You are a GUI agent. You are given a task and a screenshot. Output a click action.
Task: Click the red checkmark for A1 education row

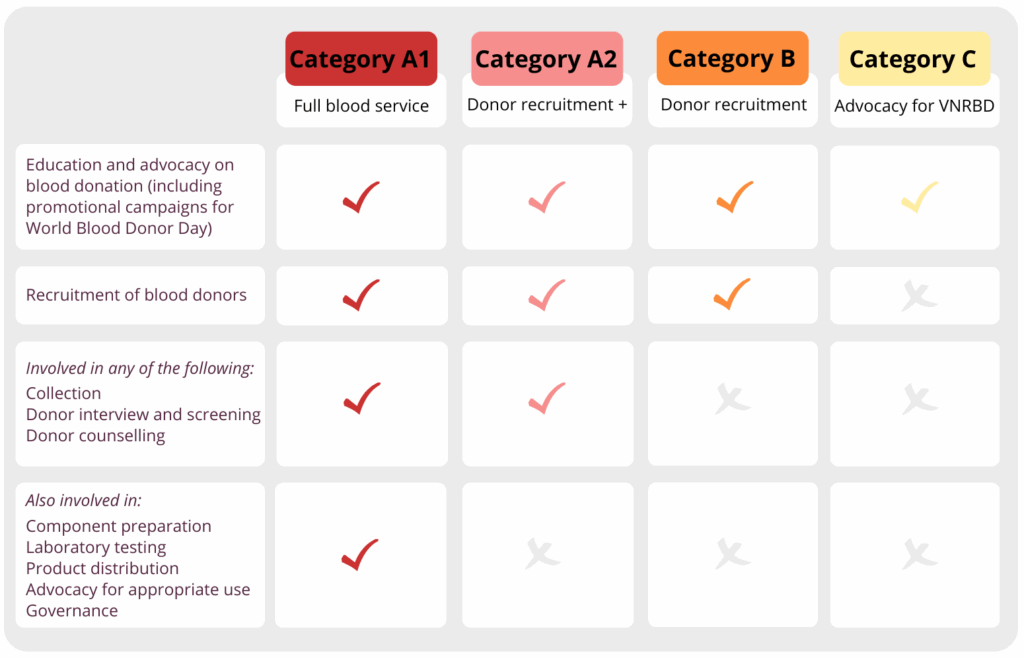pyautogui.click(x=361, y=196)
